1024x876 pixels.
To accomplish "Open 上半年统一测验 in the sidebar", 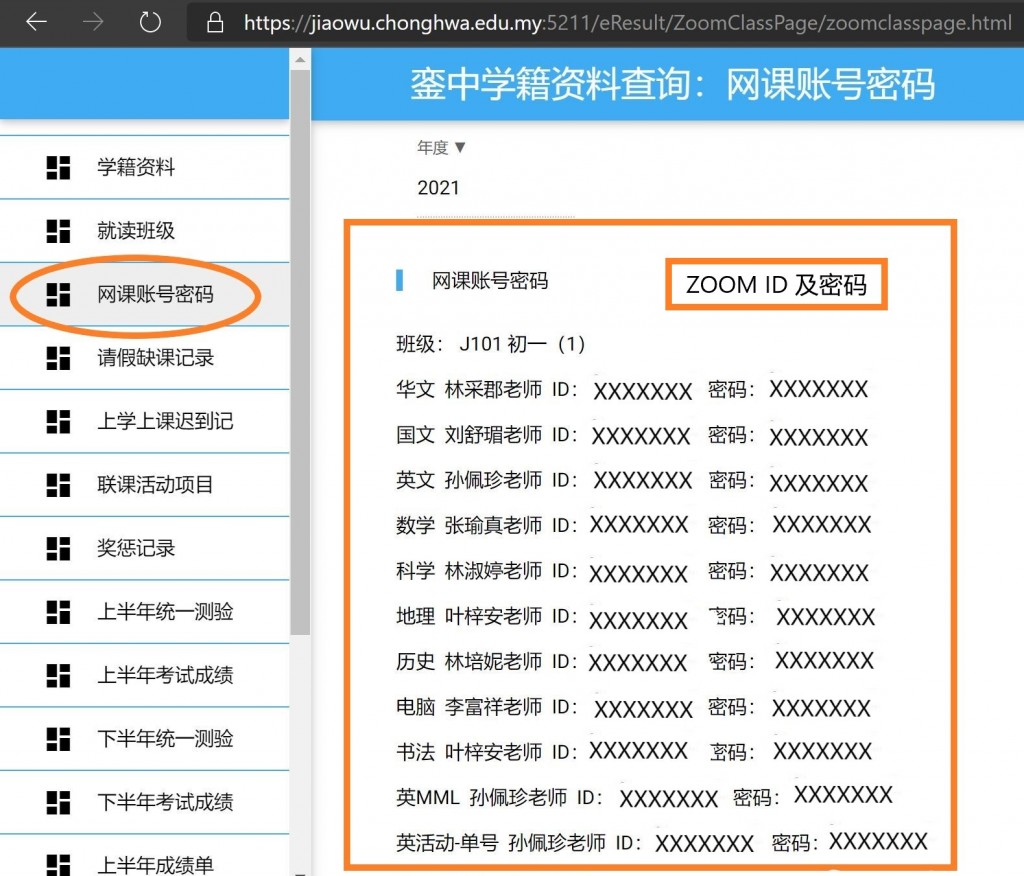I will click(144, 611).
